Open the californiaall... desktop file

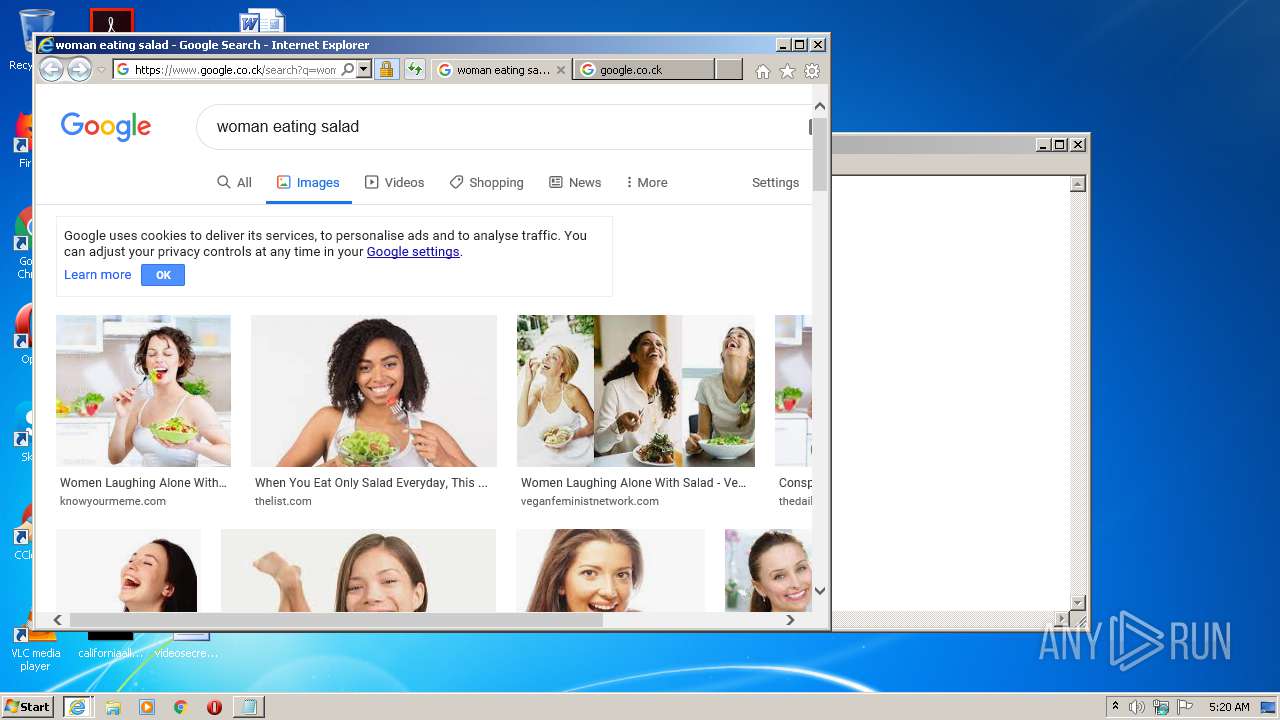click(x=110, y=645)
